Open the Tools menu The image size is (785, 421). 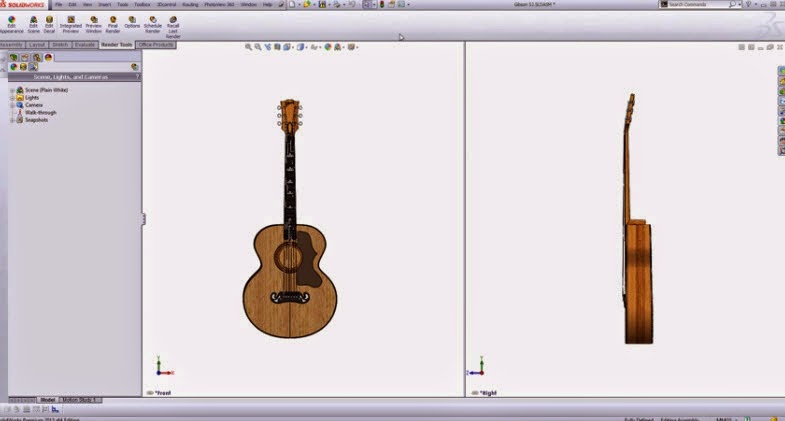123,5
